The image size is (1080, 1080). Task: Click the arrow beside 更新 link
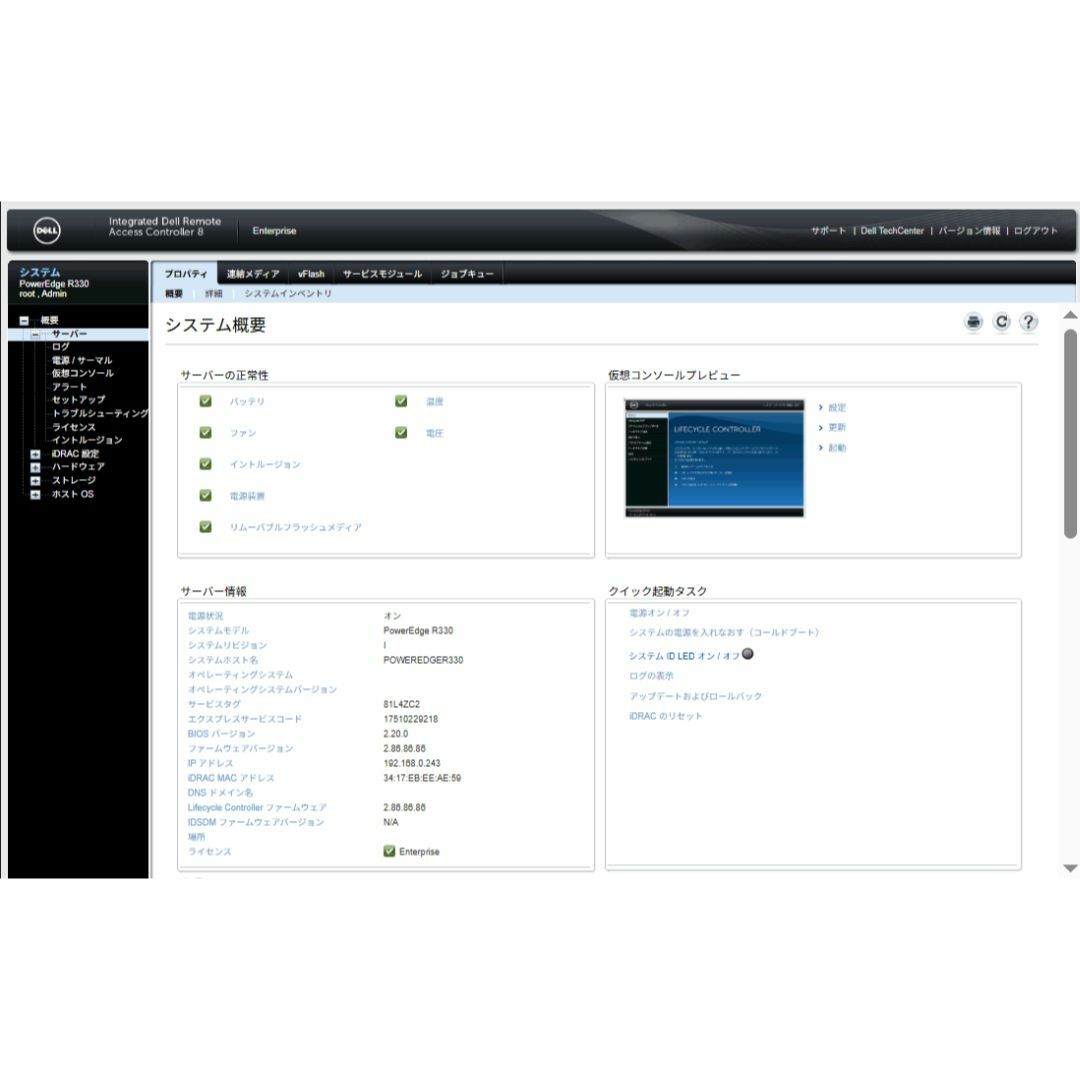pos(820,428)
